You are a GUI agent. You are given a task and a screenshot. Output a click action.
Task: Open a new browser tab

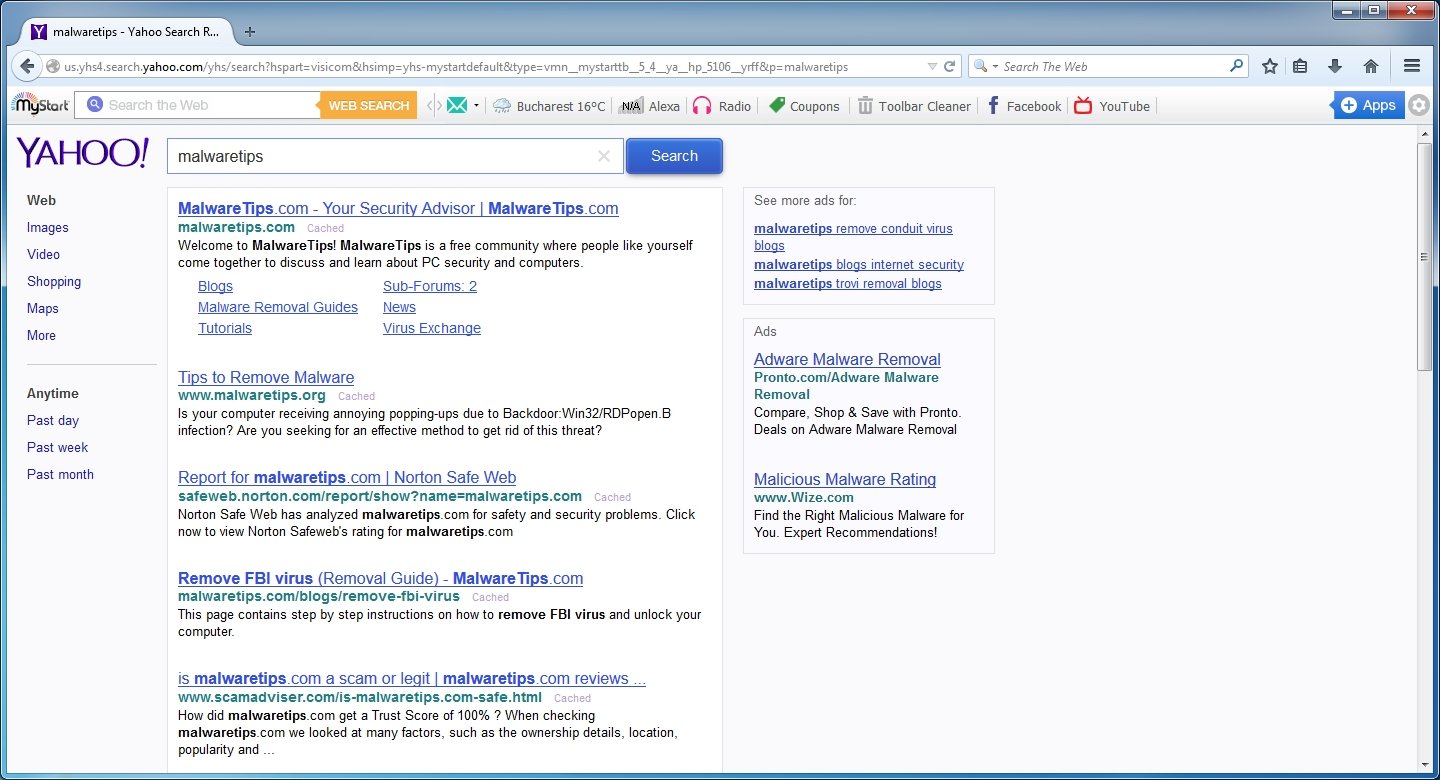click(250, 31)
